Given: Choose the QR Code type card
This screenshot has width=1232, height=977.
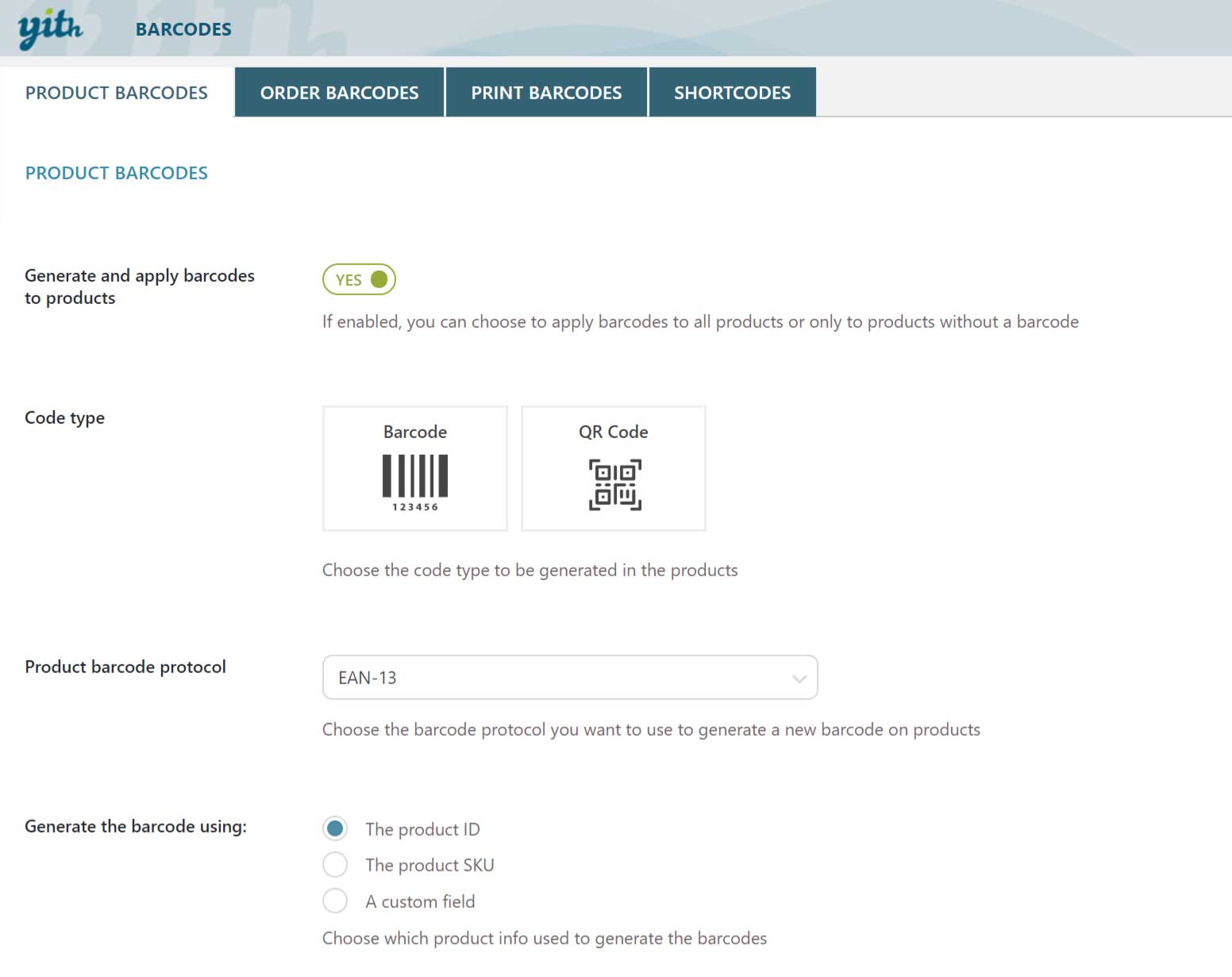Looking at the screenshot, I should pyautogui.click(x=614, y=468).
